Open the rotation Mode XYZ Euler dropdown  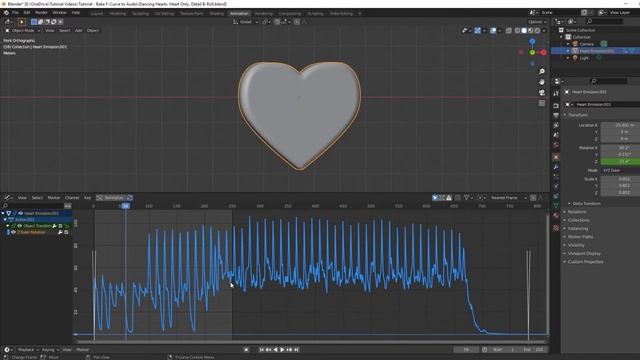(x=620, y=170)
